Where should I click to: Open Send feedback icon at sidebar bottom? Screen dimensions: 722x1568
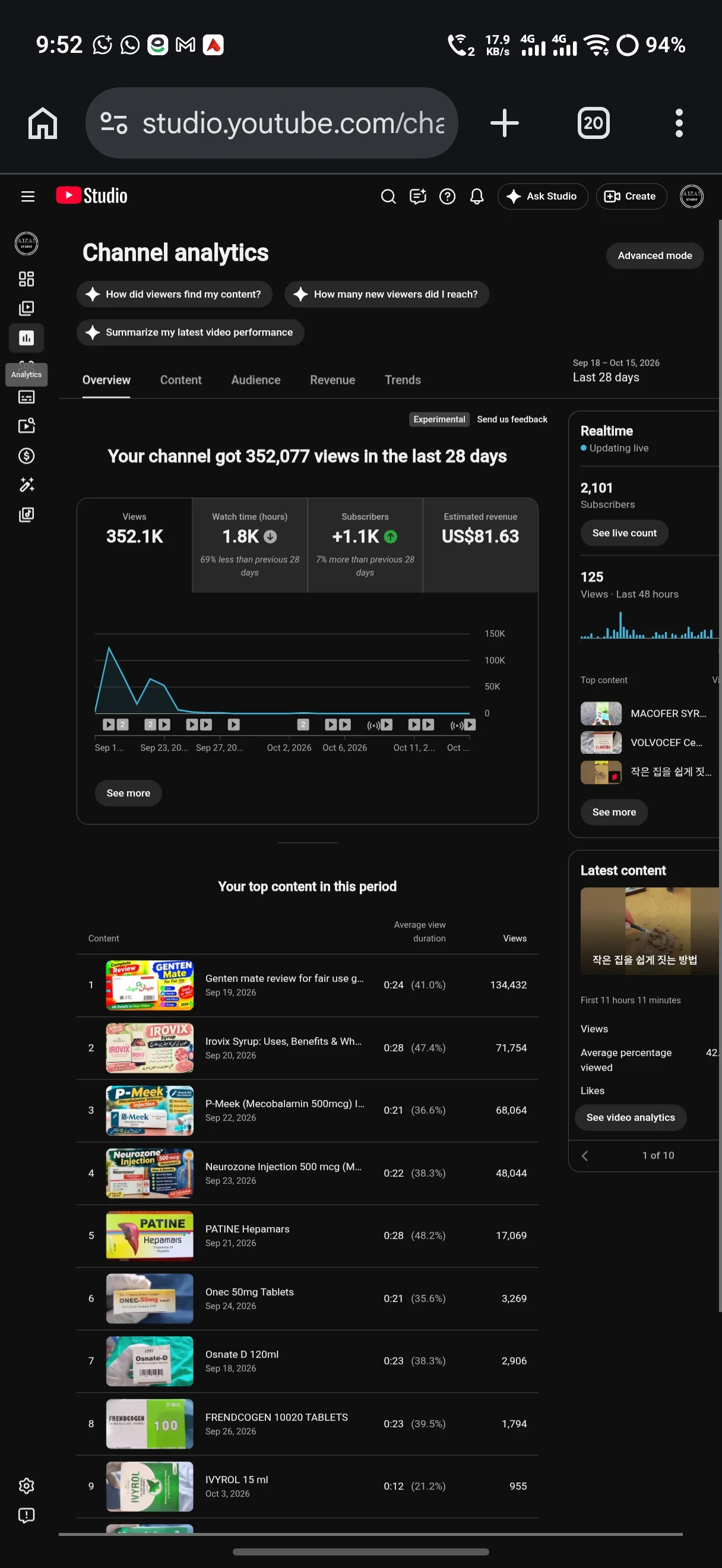tap(27, 1515)
